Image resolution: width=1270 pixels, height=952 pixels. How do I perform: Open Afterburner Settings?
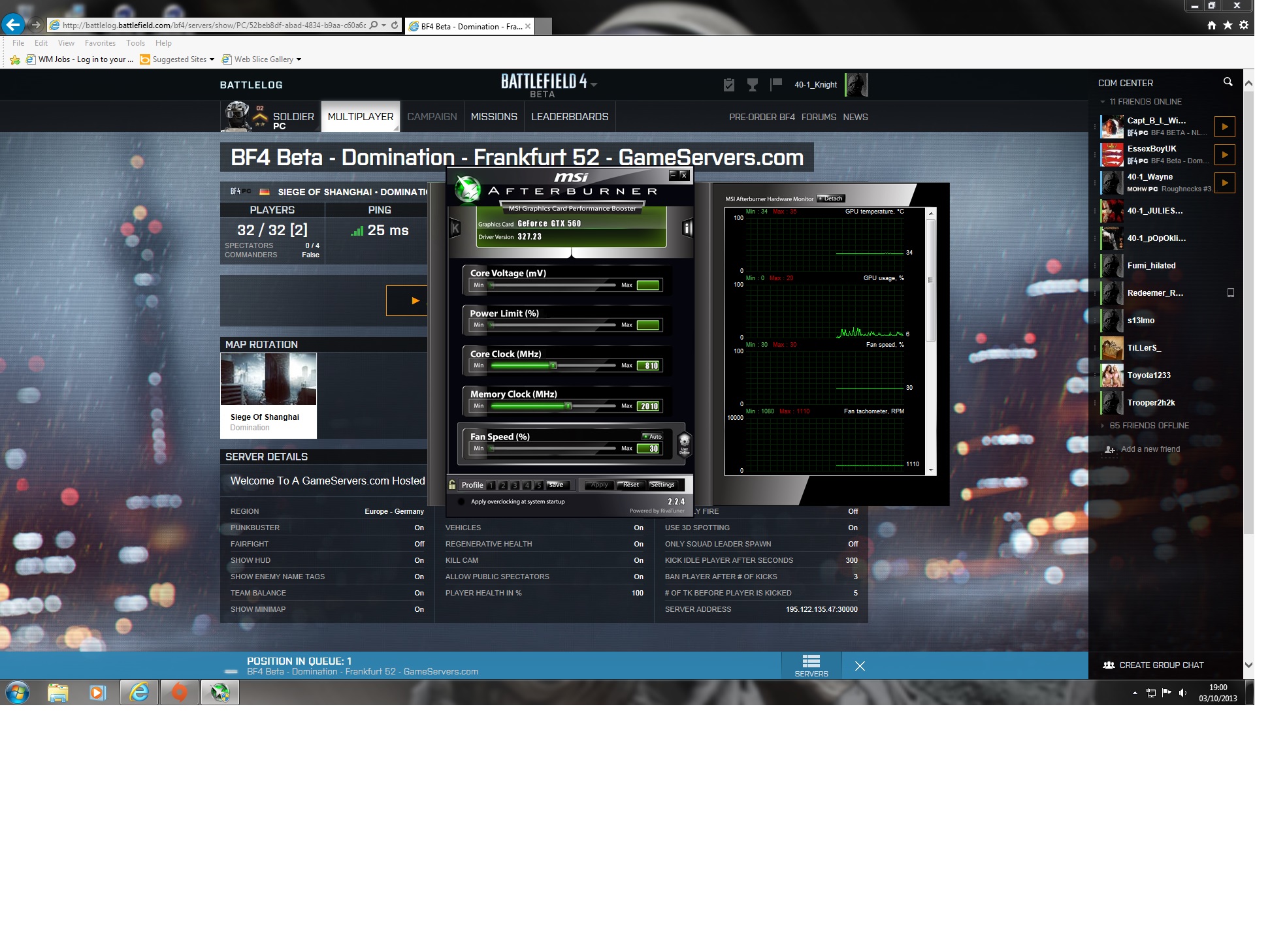point(662,485)
